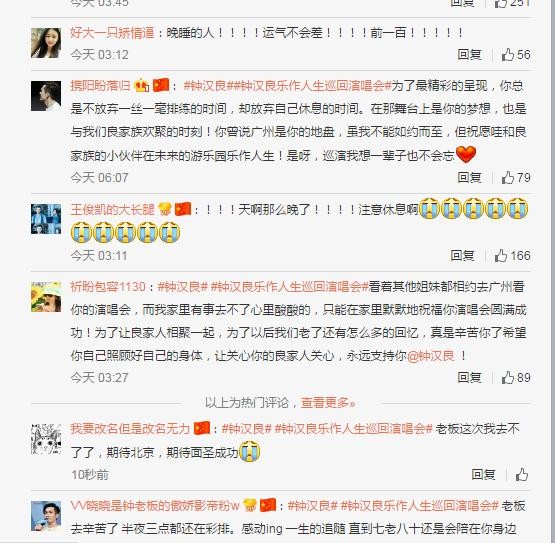Open the 携阳盼落归 profile picture

point(46,96)
